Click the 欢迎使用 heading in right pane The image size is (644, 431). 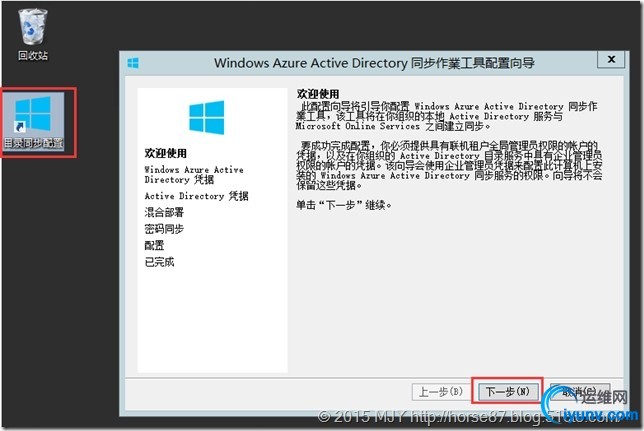click(318, 94)
